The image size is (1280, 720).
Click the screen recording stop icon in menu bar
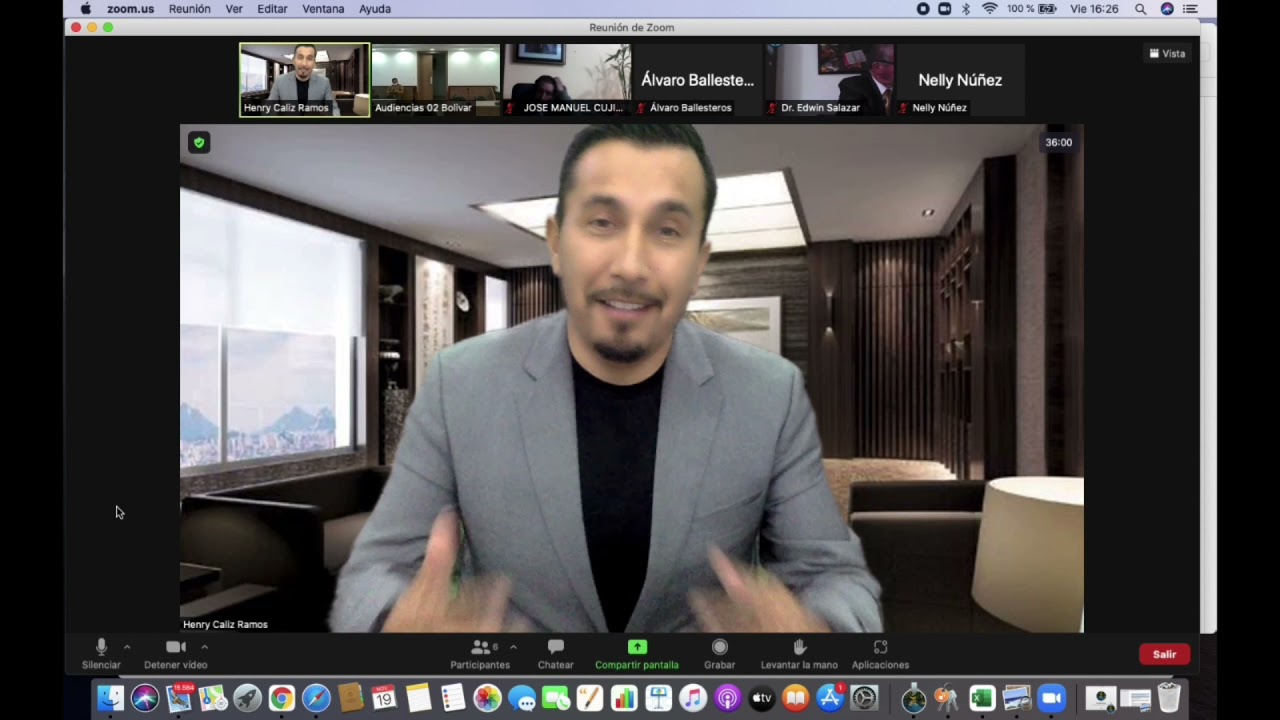(923, 9)
